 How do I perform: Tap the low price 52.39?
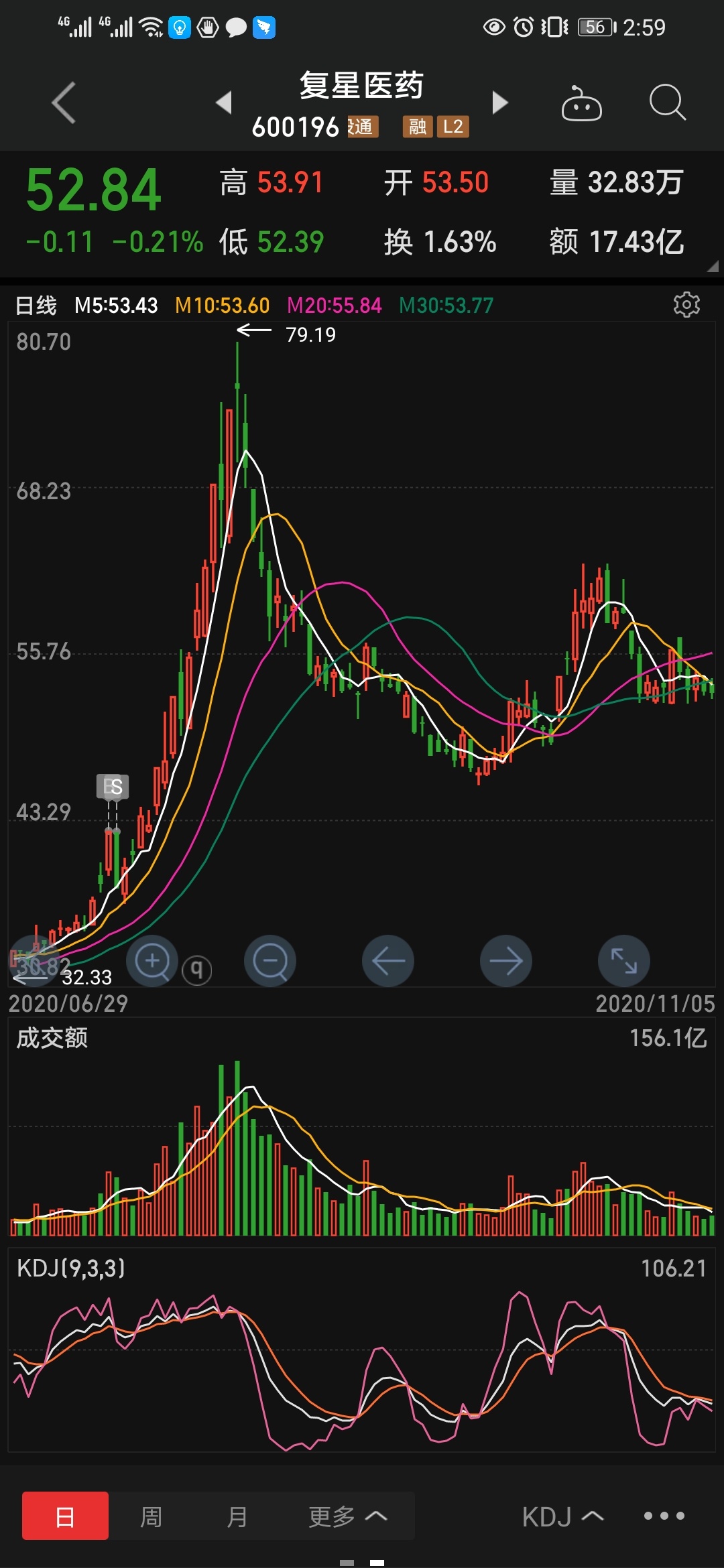coord(290,241)
